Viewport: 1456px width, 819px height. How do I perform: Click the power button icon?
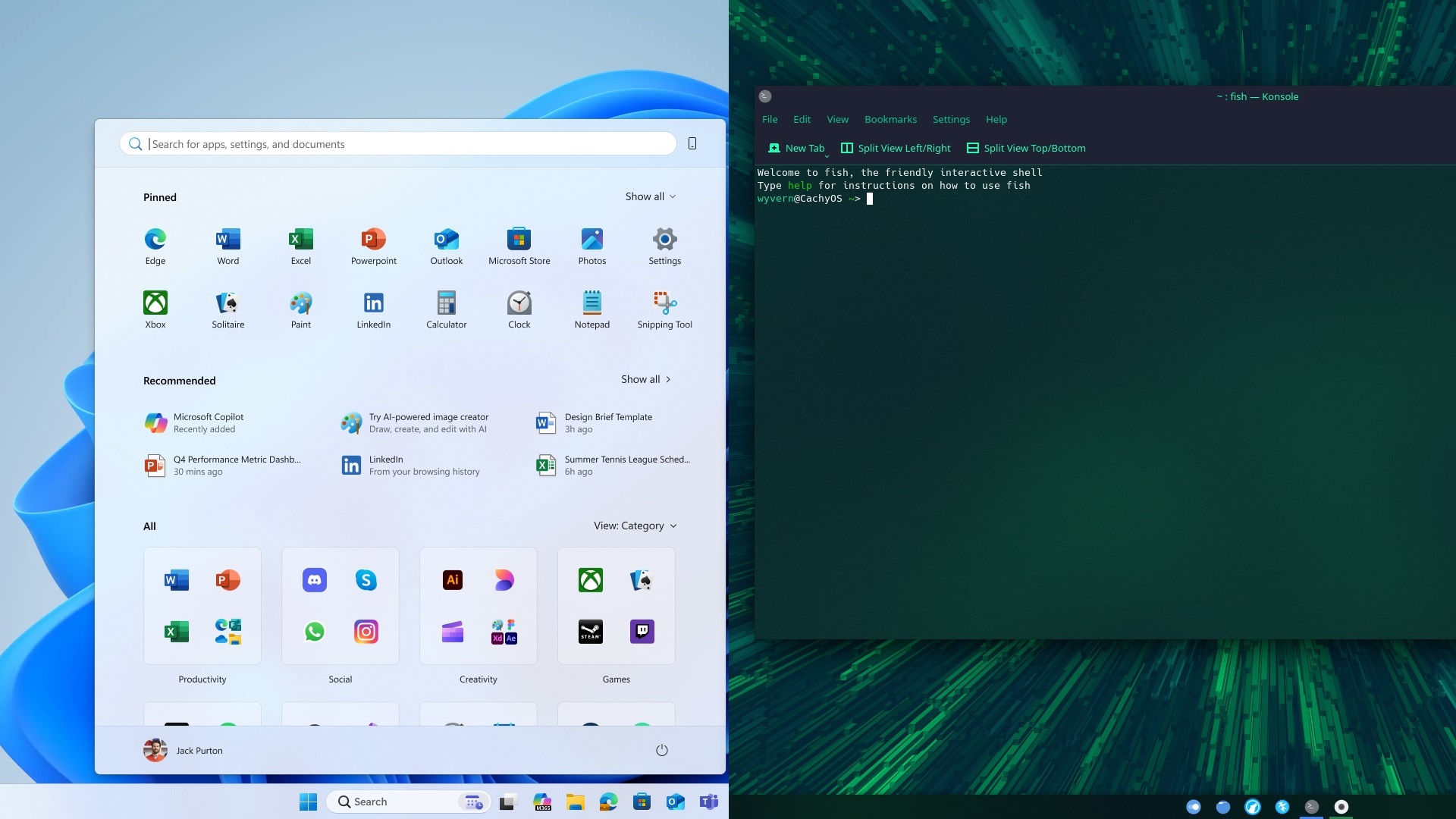(x=661, y=750)
